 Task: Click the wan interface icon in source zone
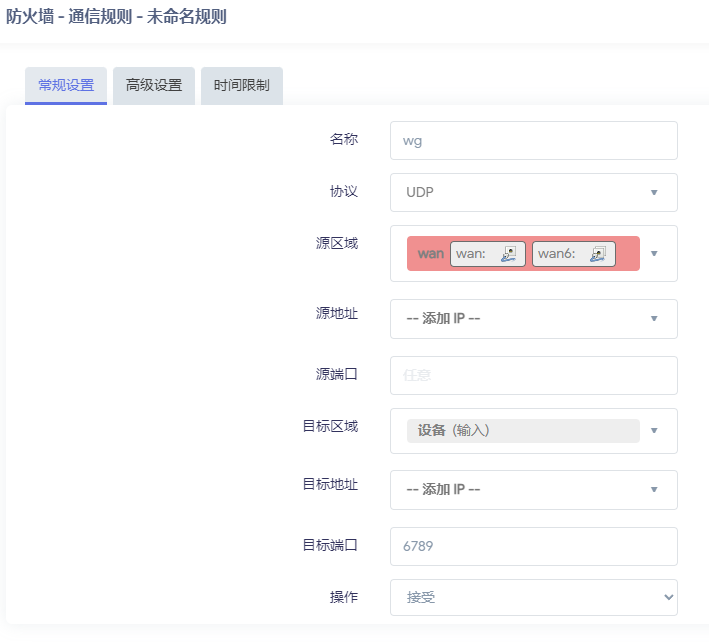point(509,254)
